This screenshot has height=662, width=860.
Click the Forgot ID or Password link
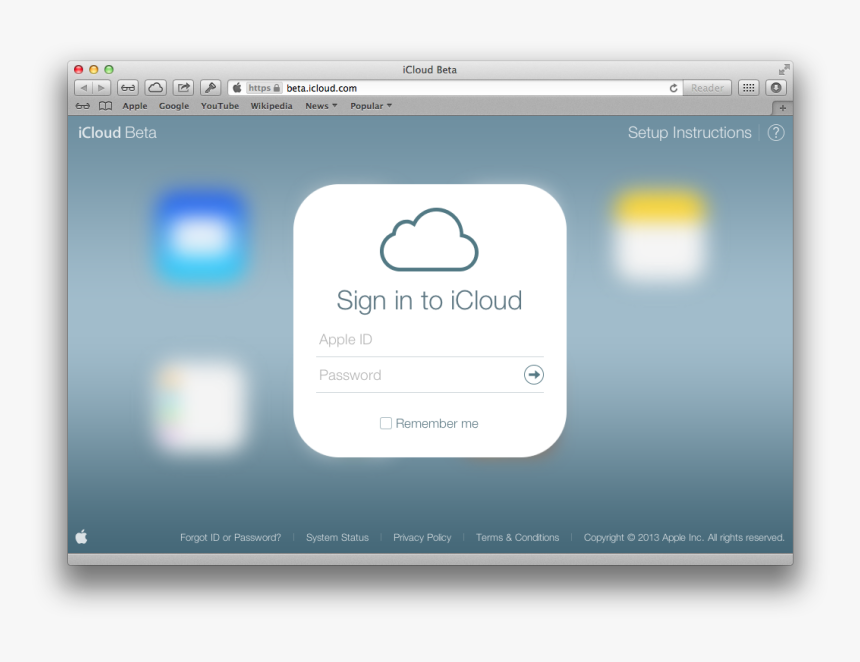click(x=231, y=537)
